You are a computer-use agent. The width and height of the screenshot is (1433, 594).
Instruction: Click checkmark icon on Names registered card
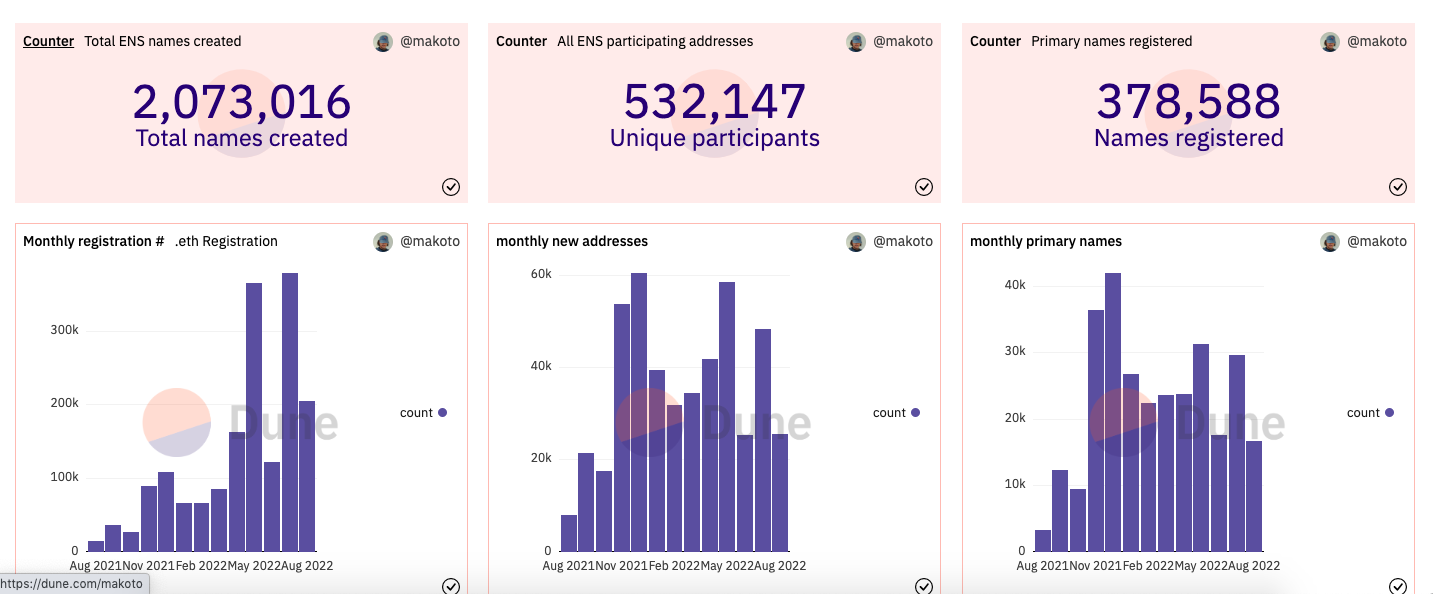click(1398, 187)
